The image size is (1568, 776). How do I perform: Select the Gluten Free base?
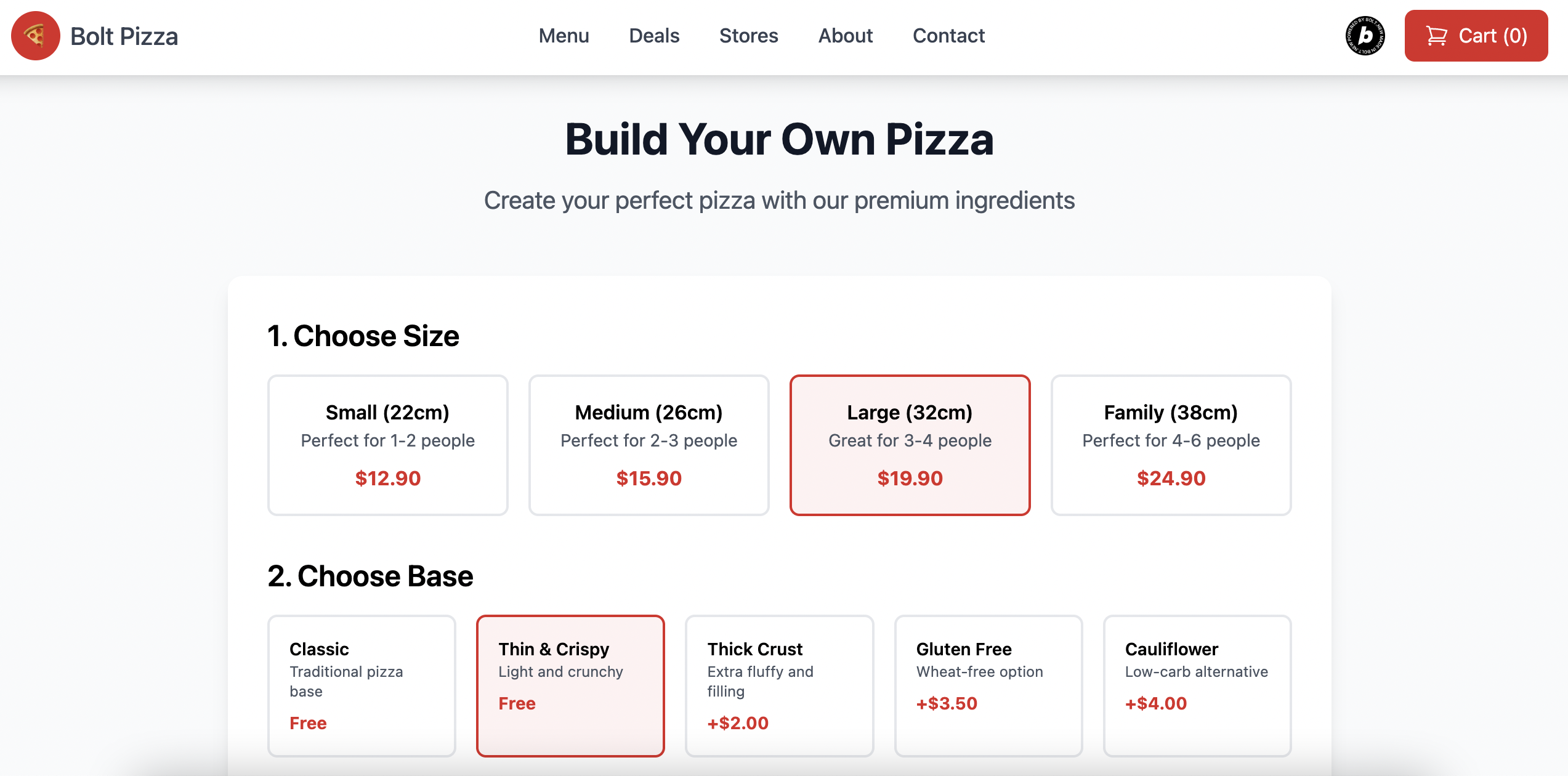(x=988, y=685)
